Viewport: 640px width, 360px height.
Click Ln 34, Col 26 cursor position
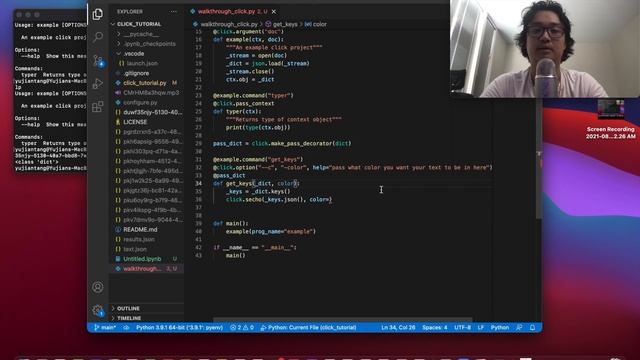tap(398, 328)
